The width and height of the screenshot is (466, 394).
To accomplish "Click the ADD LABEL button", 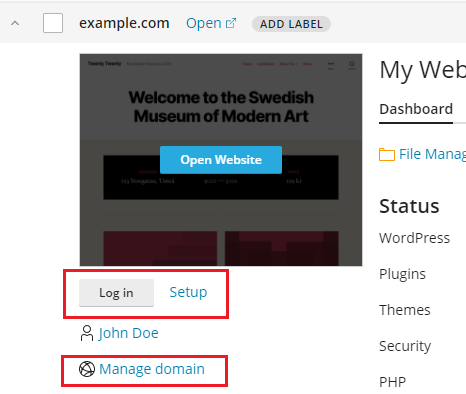I will click(291, 24).
